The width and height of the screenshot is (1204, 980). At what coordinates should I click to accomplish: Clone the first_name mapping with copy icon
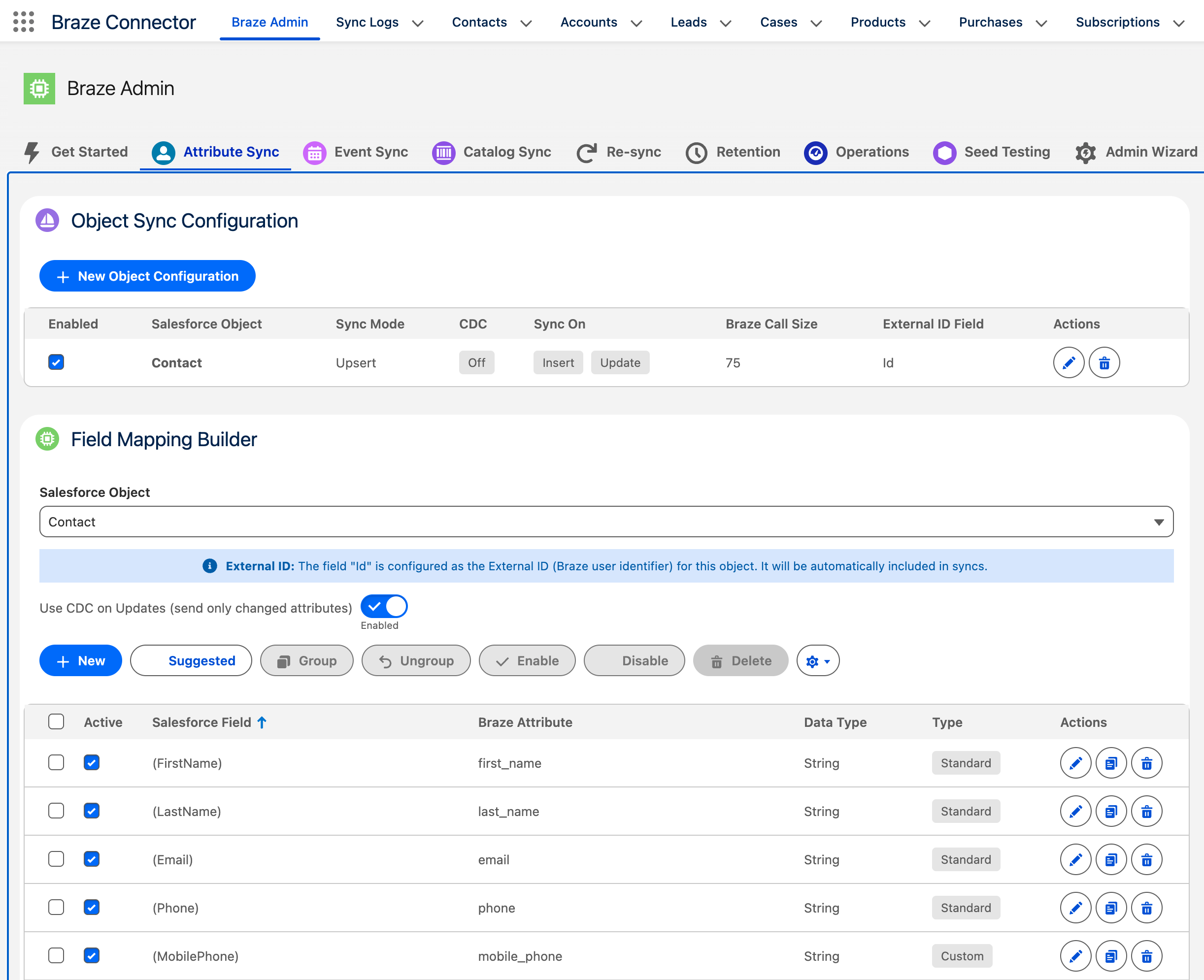click(1111, 763)
